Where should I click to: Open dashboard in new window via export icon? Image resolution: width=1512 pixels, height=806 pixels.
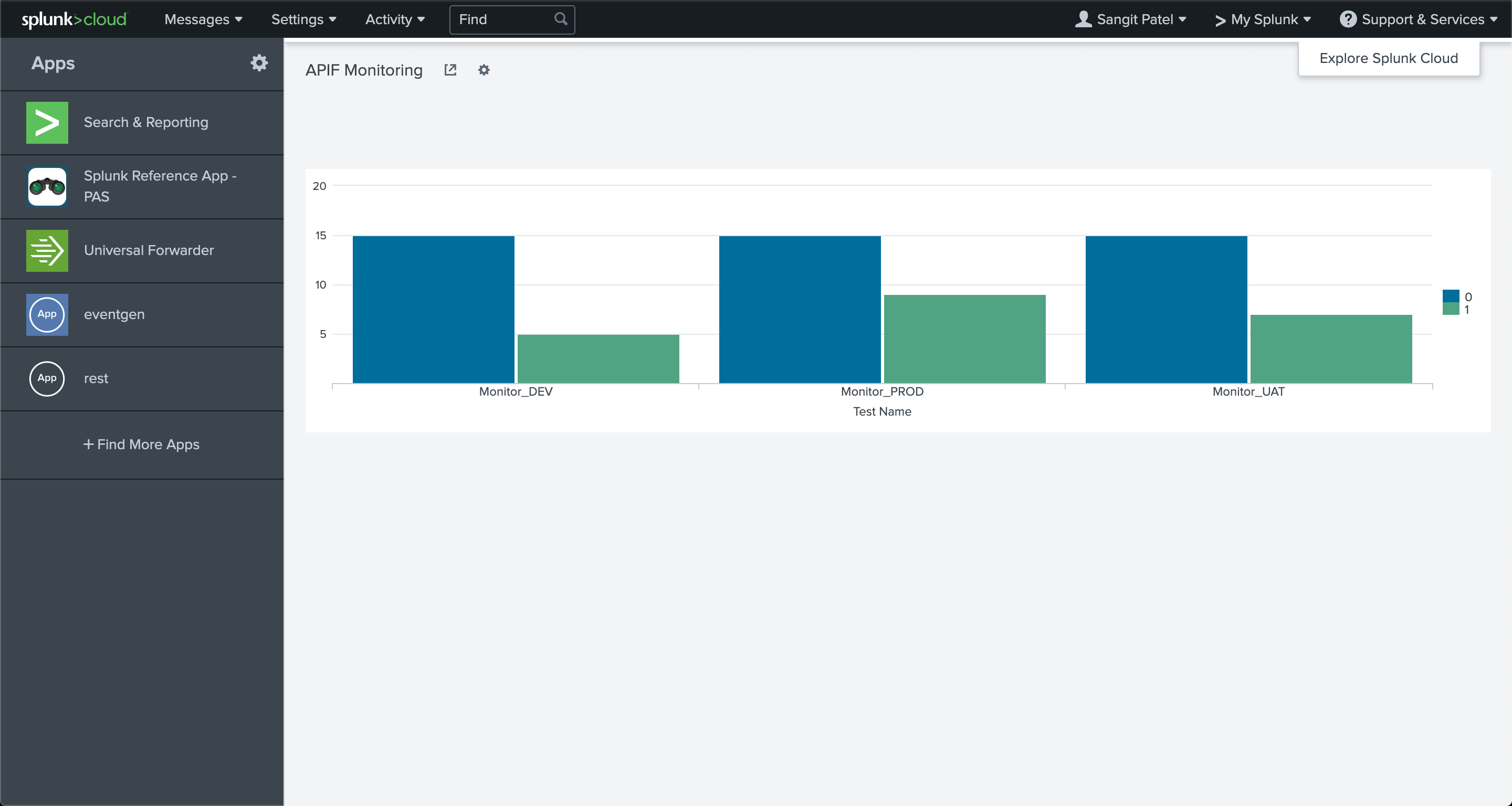point(449,70)
